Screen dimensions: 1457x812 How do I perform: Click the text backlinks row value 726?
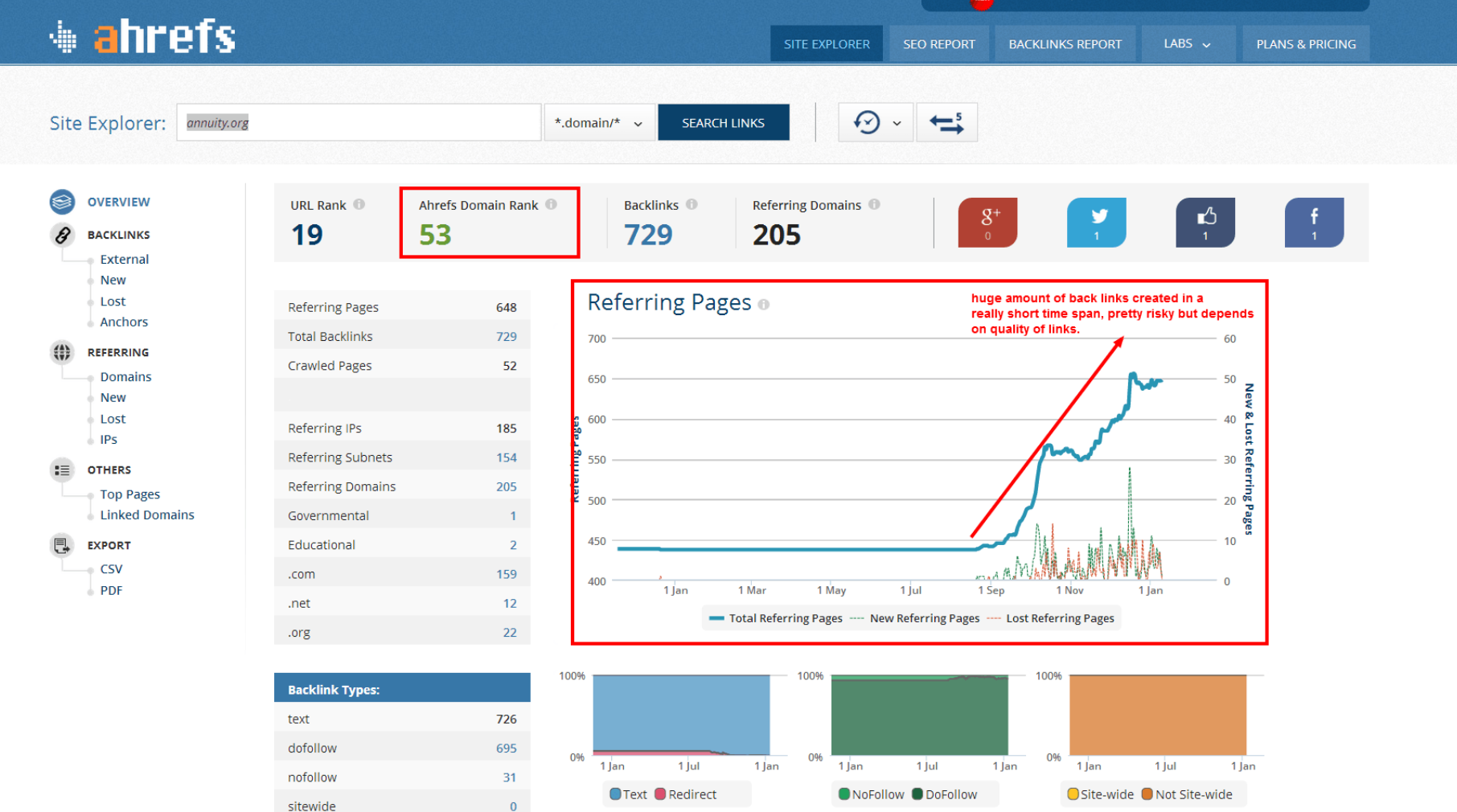coord(506,719)
